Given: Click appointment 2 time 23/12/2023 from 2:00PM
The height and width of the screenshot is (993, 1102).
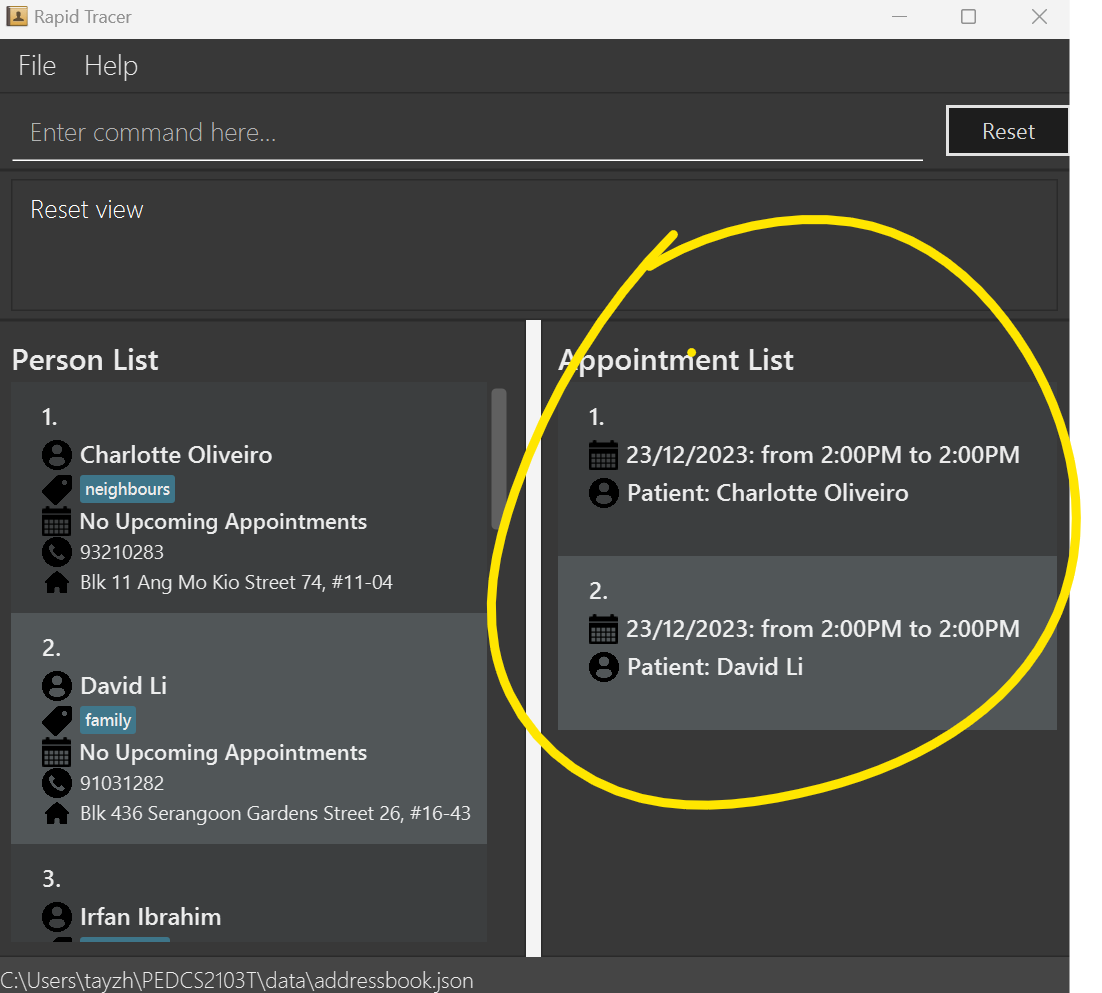Looking at the screenshot, I should pyautogui.click(x=823, y=628).
